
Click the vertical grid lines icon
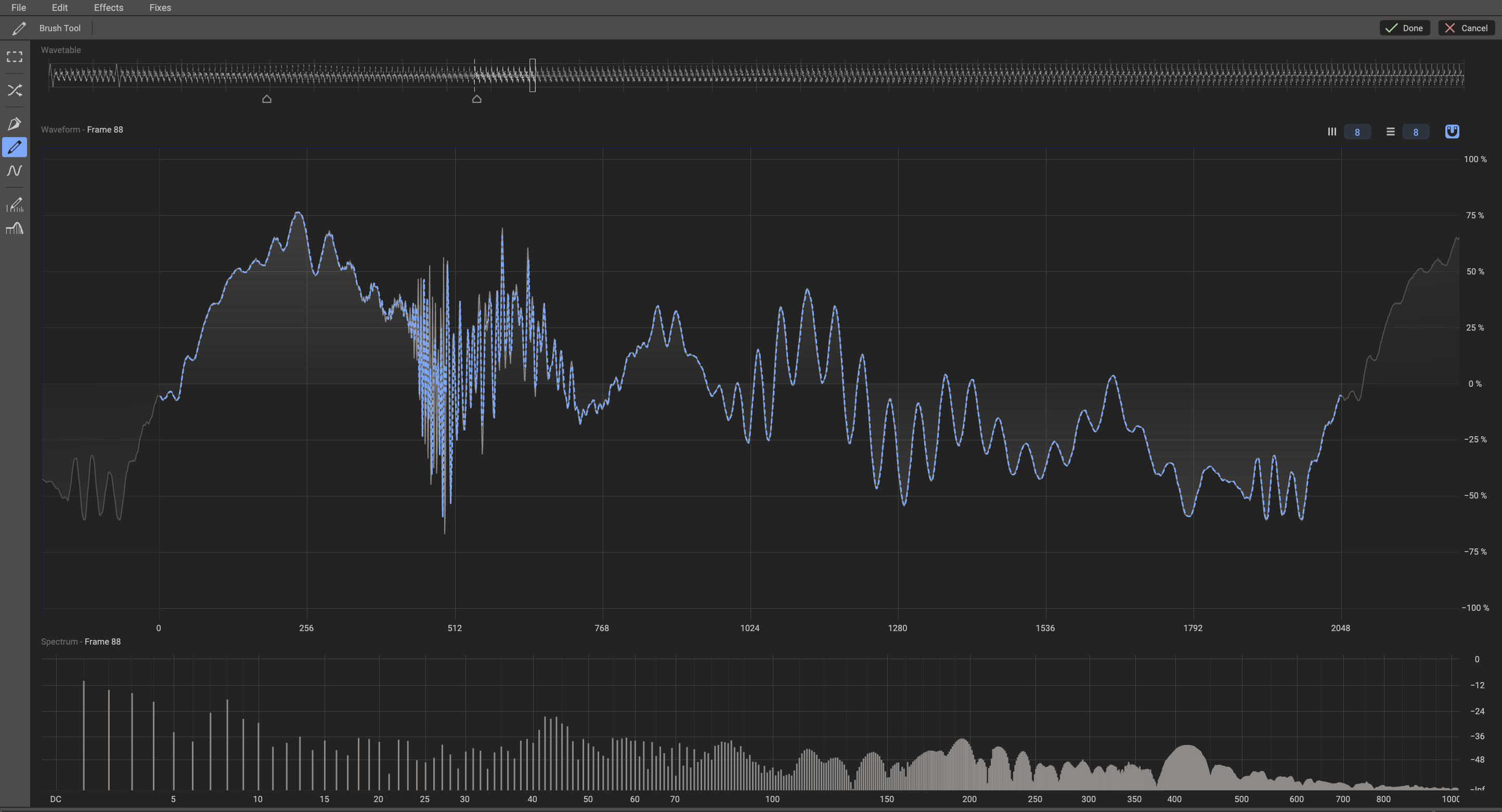[1332, 132]
